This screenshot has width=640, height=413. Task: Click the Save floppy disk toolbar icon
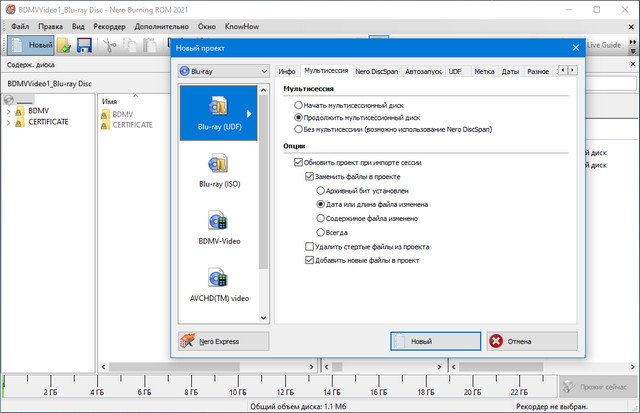pyautogui.click(x=84, y=45)
